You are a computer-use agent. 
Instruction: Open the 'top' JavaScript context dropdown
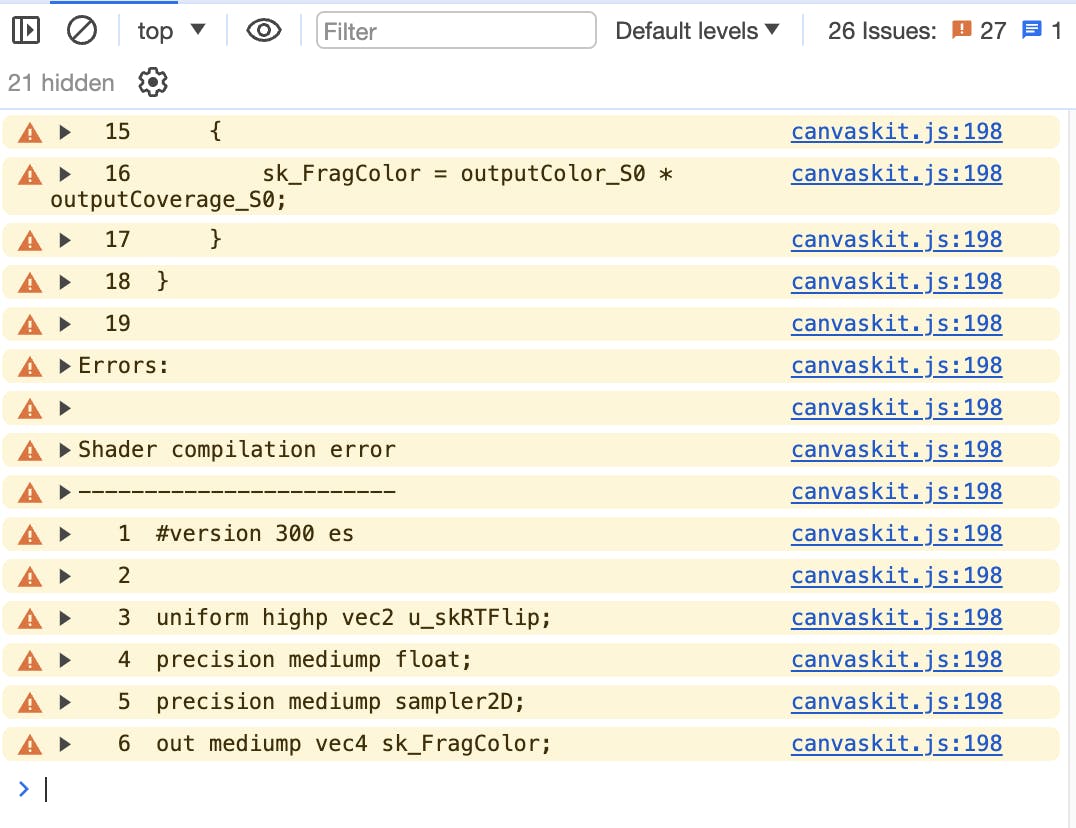point(172,30)
